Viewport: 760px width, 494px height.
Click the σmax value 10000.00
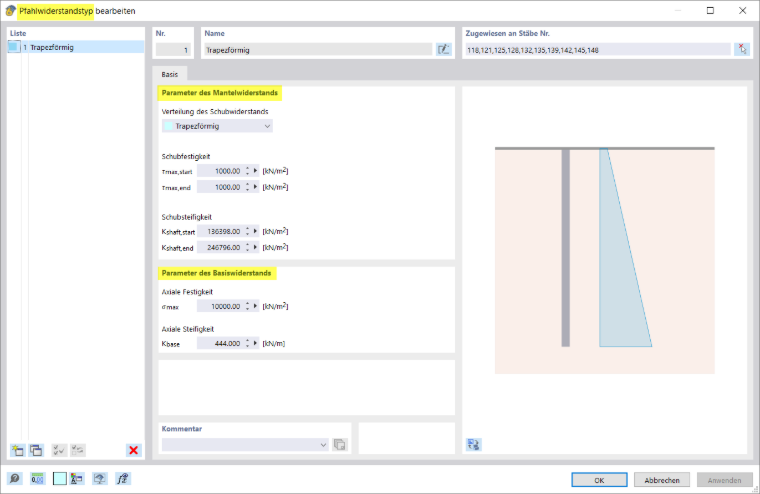[220, 306]
